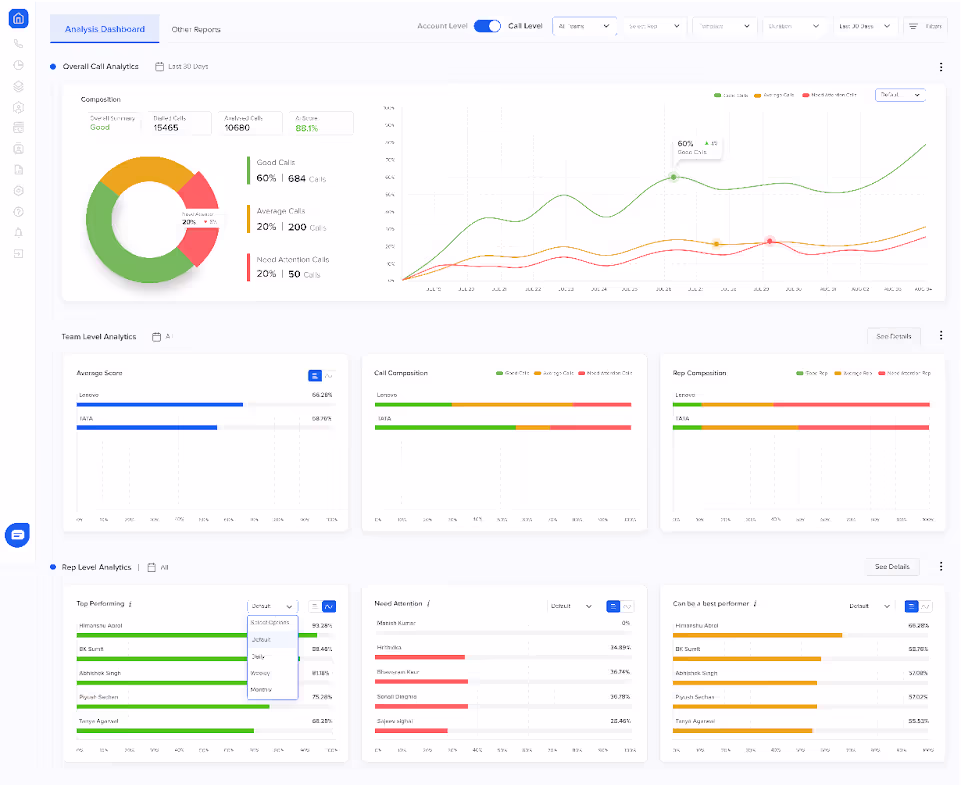Click red Need Attention segment of donut chart
961x785 pixels.
[202, 193]
